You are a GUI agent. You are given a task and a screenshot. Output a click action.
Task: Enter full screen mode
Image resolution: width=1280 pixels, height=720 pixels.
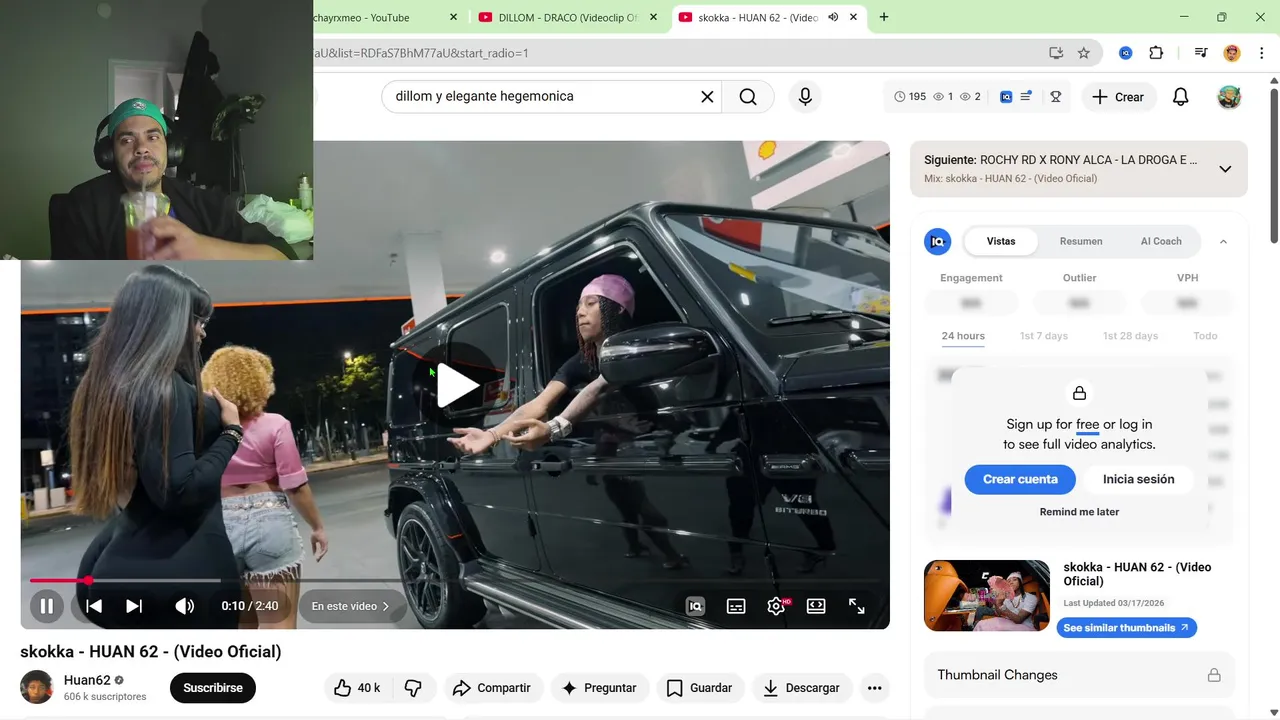click(x=857, y=606)
